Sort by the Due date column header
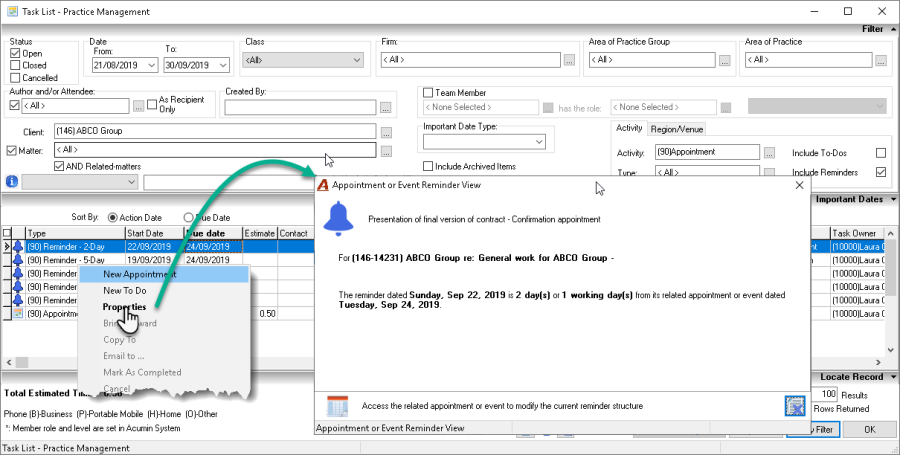The width and height of the screenshot is (900, 455). click(x=214, y=234)
